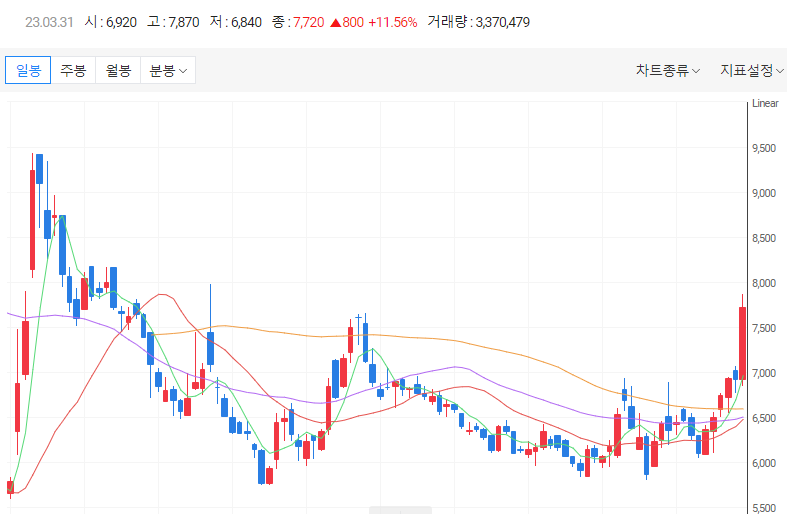Click the 거래량 3,370,479 volume value
Image resolution: width=787 pixels, height=514 pixels.
pos(502,23)
